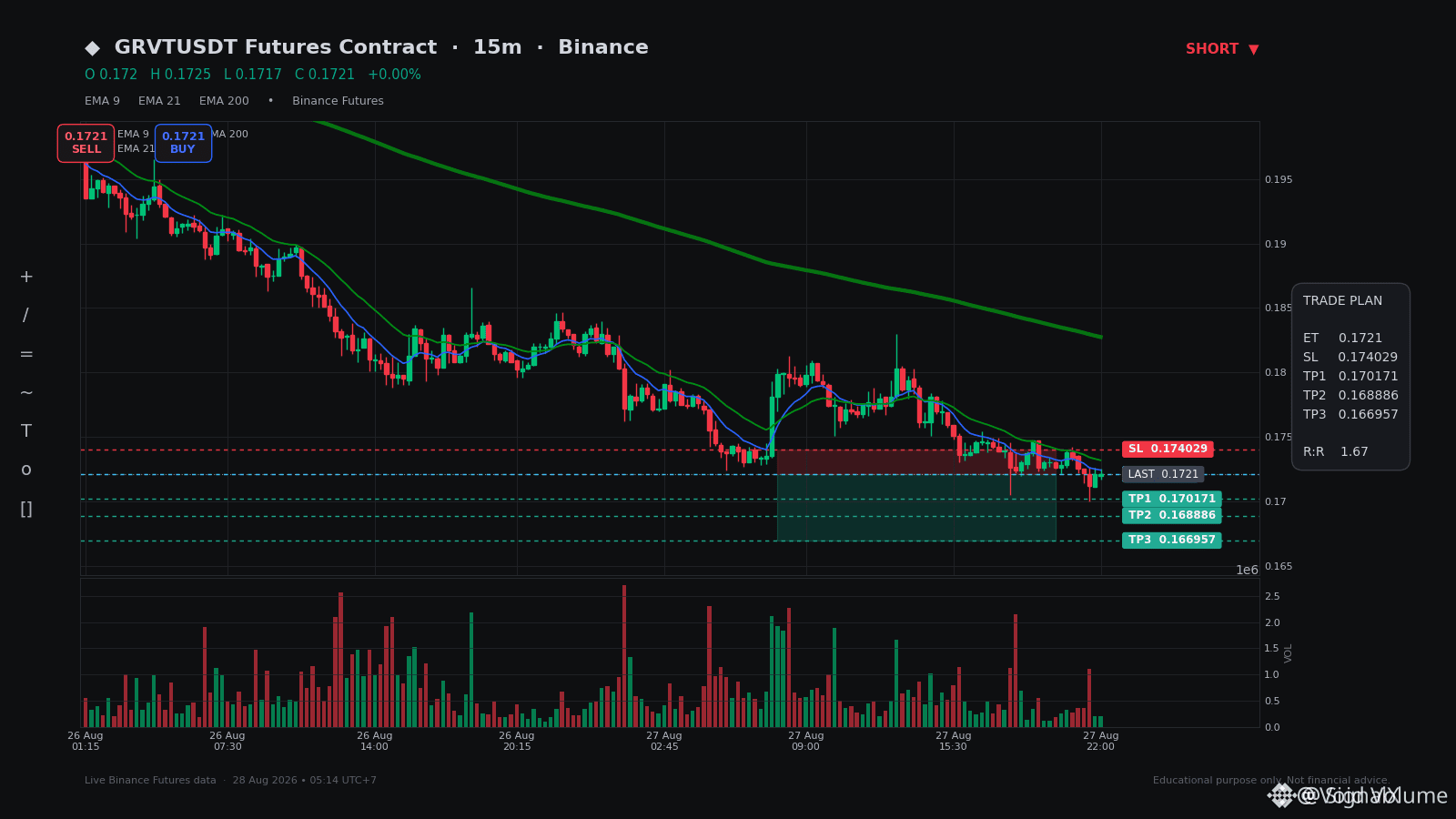This screenshot has width=1456, height=819.
Task: Click the TP2 0.168886 row in Trade Plan panel
Action: [x=1350, y=396]
